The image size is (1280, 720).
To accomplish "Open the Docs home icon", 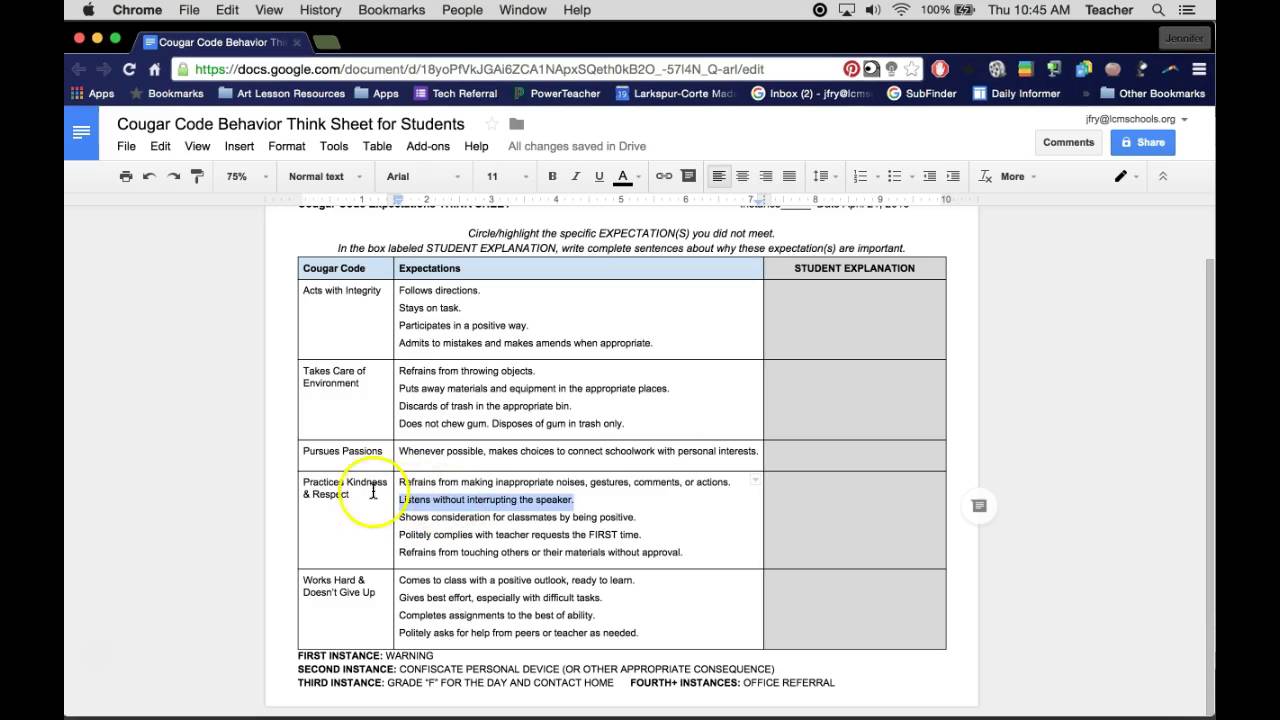I will pyautogui.click(x=81, y=132).
